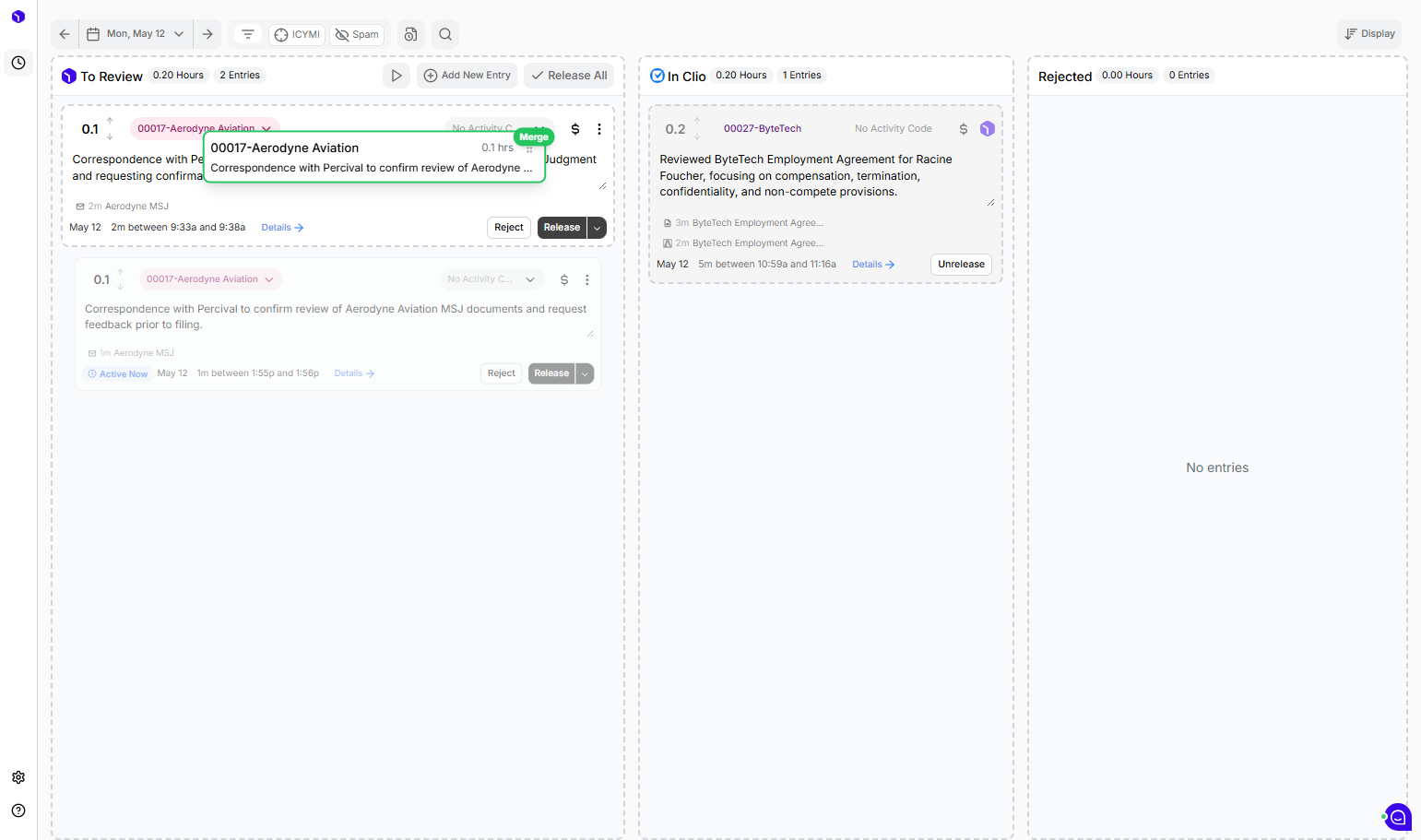Toggle billable dollar sign on 9:33a entry
The image size is (1421, 840).
coord(575,129)
